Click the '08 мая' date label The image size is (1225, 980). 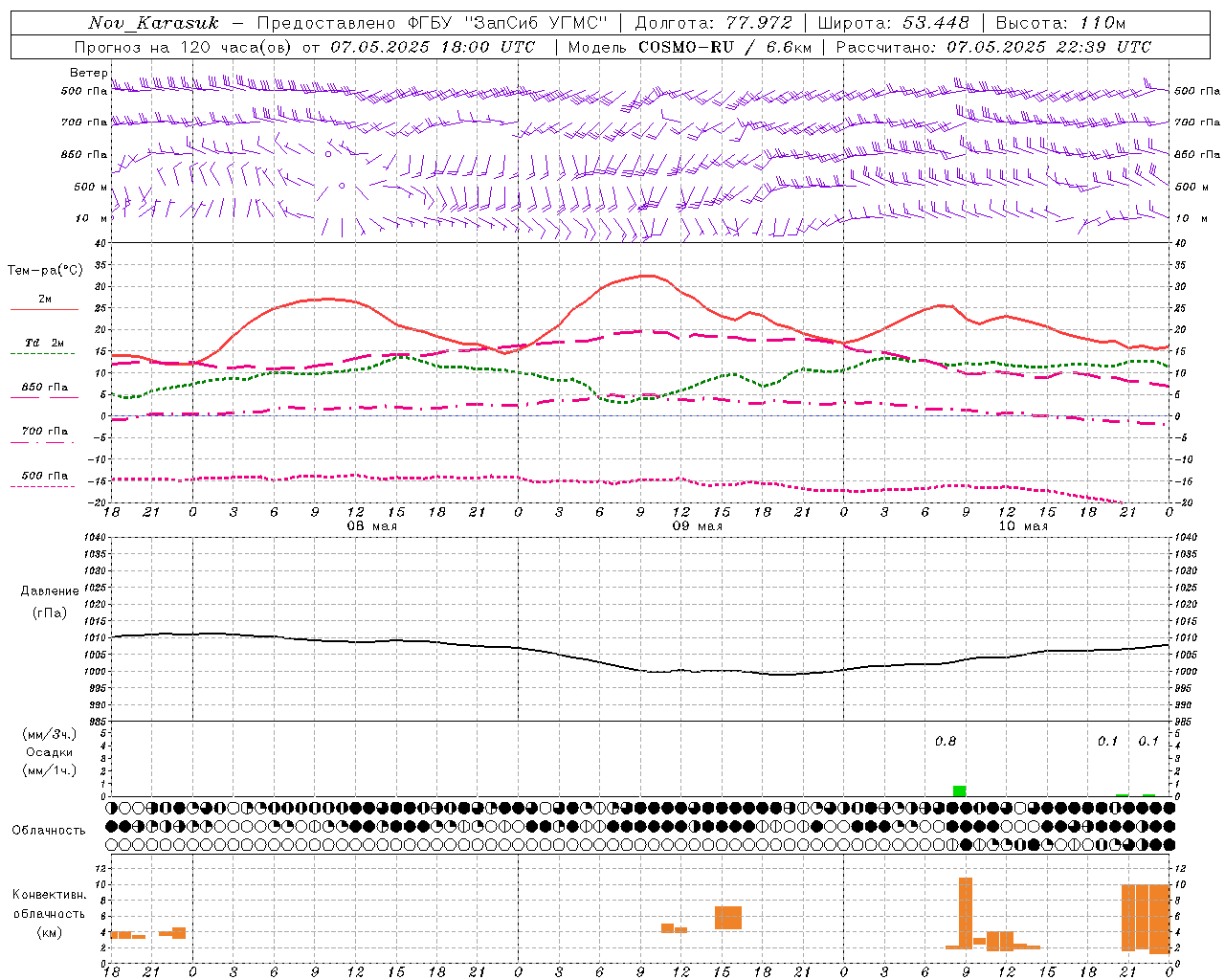coord(371,526)
